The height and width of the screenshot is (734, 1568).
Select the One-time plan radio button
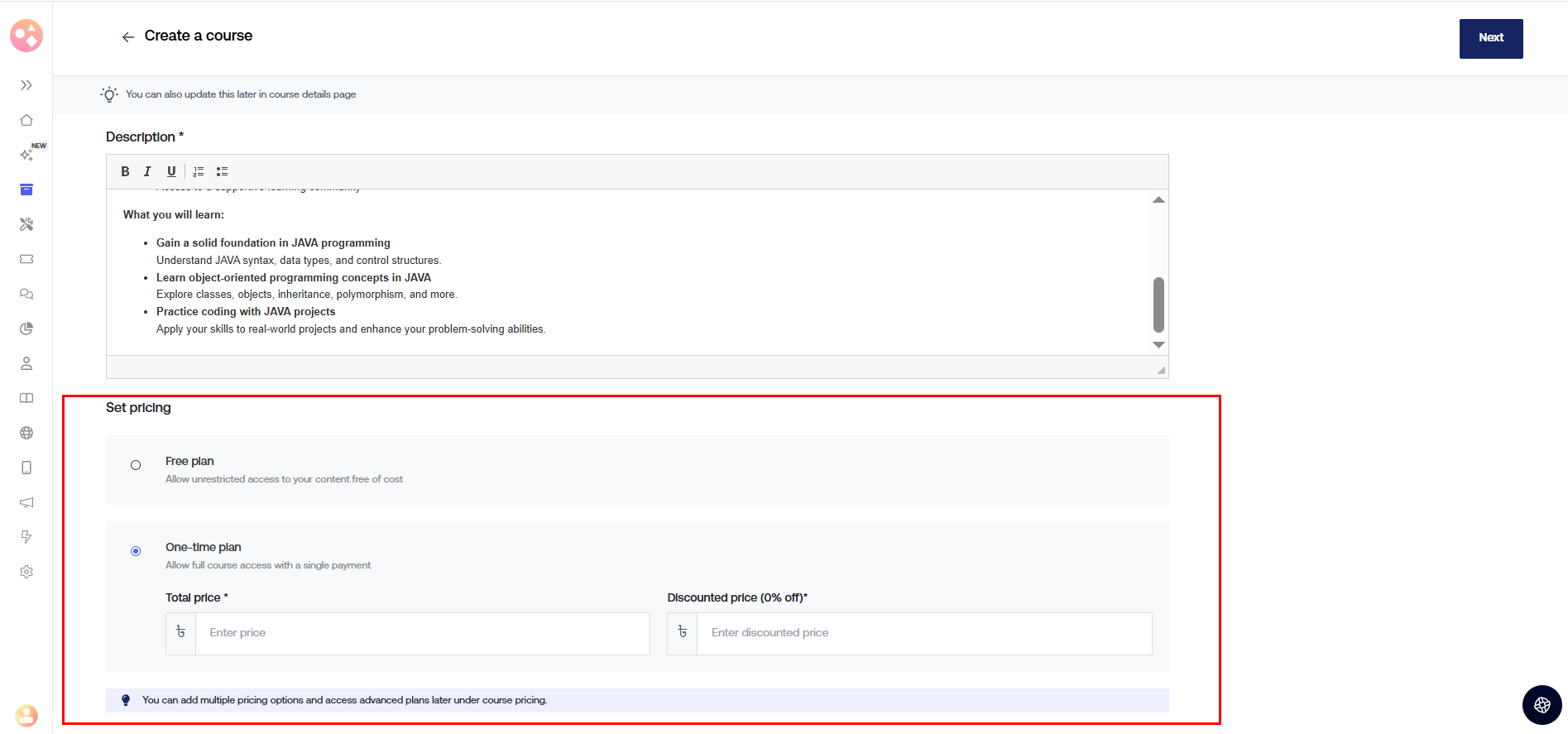tap(136, 551)
